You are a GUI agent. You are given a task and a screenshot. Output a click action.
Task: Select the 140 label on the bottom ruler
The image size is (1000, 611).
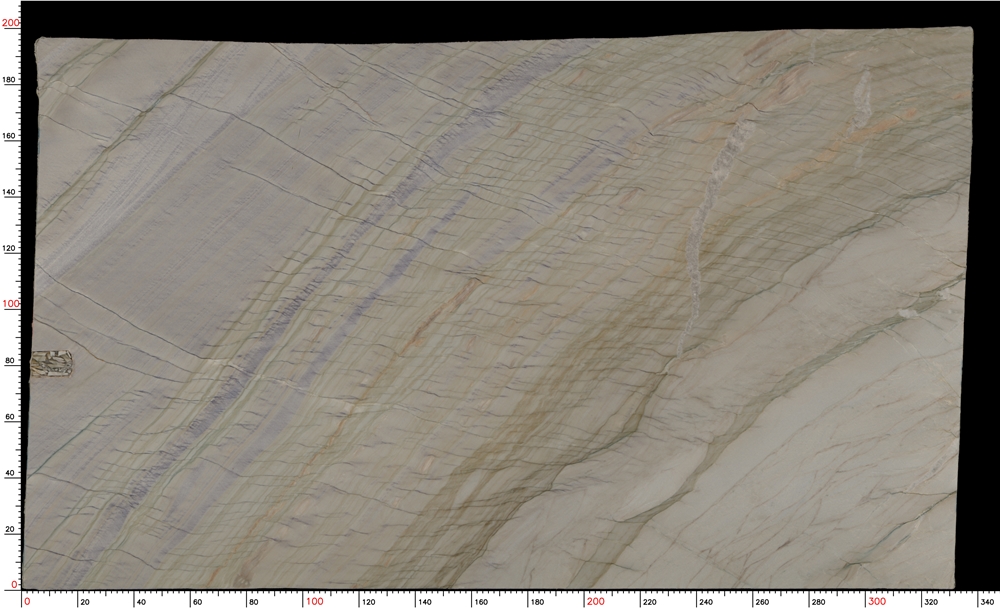tap(425, 601)
